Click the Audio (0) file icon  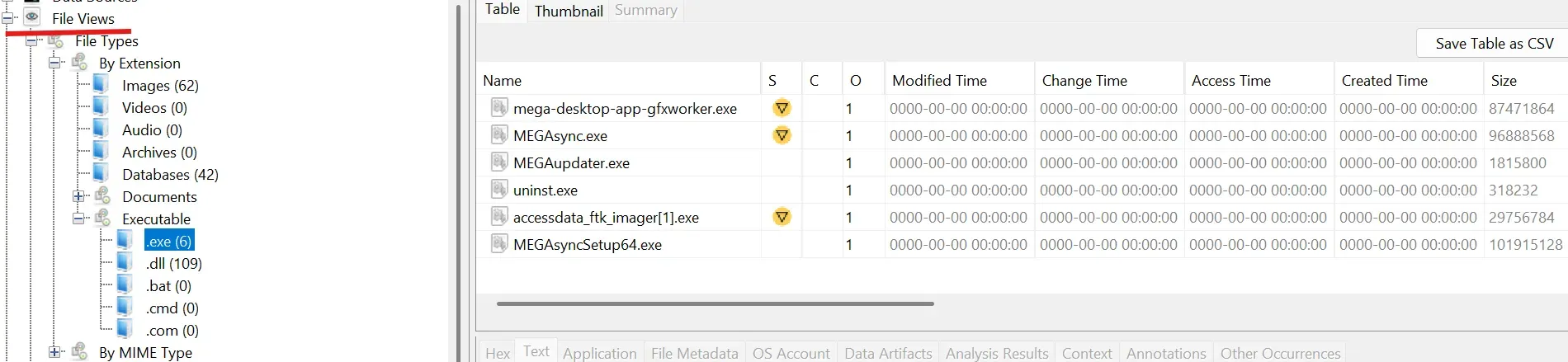[102, 129]
